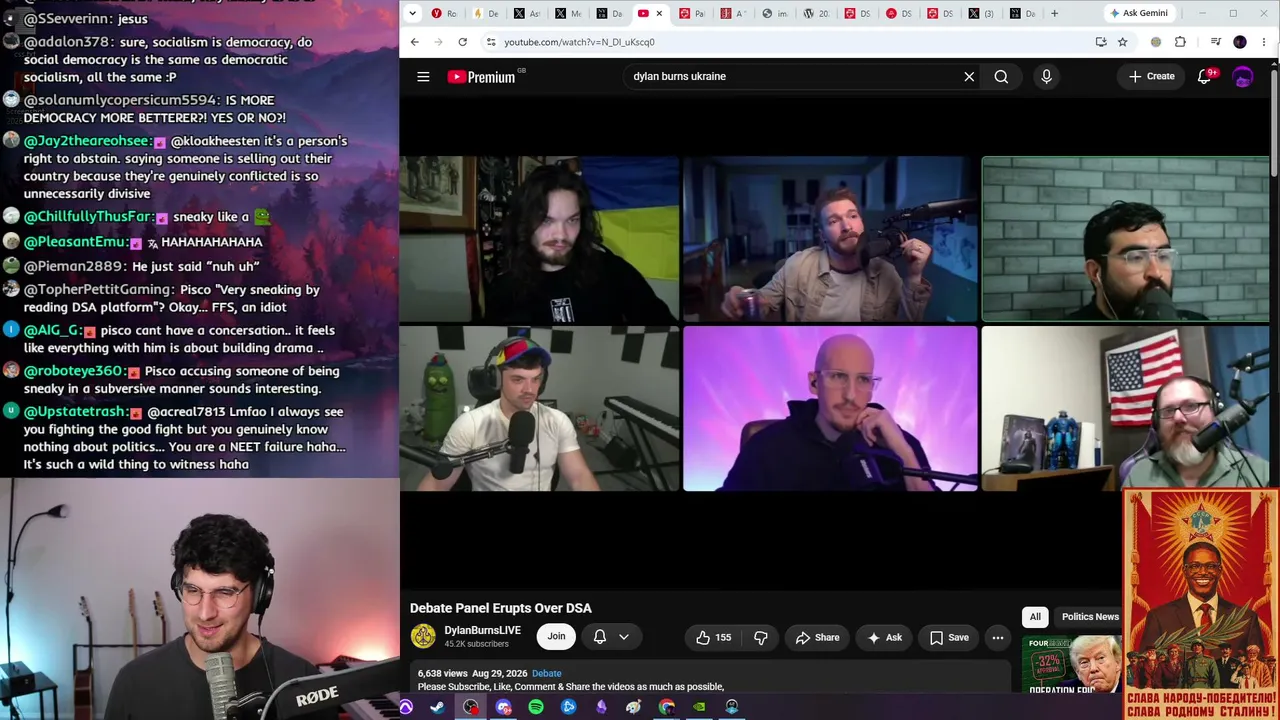Click chat username @solanumlycopersicum5594
1280x720 pixels.
tap(121, 100)
